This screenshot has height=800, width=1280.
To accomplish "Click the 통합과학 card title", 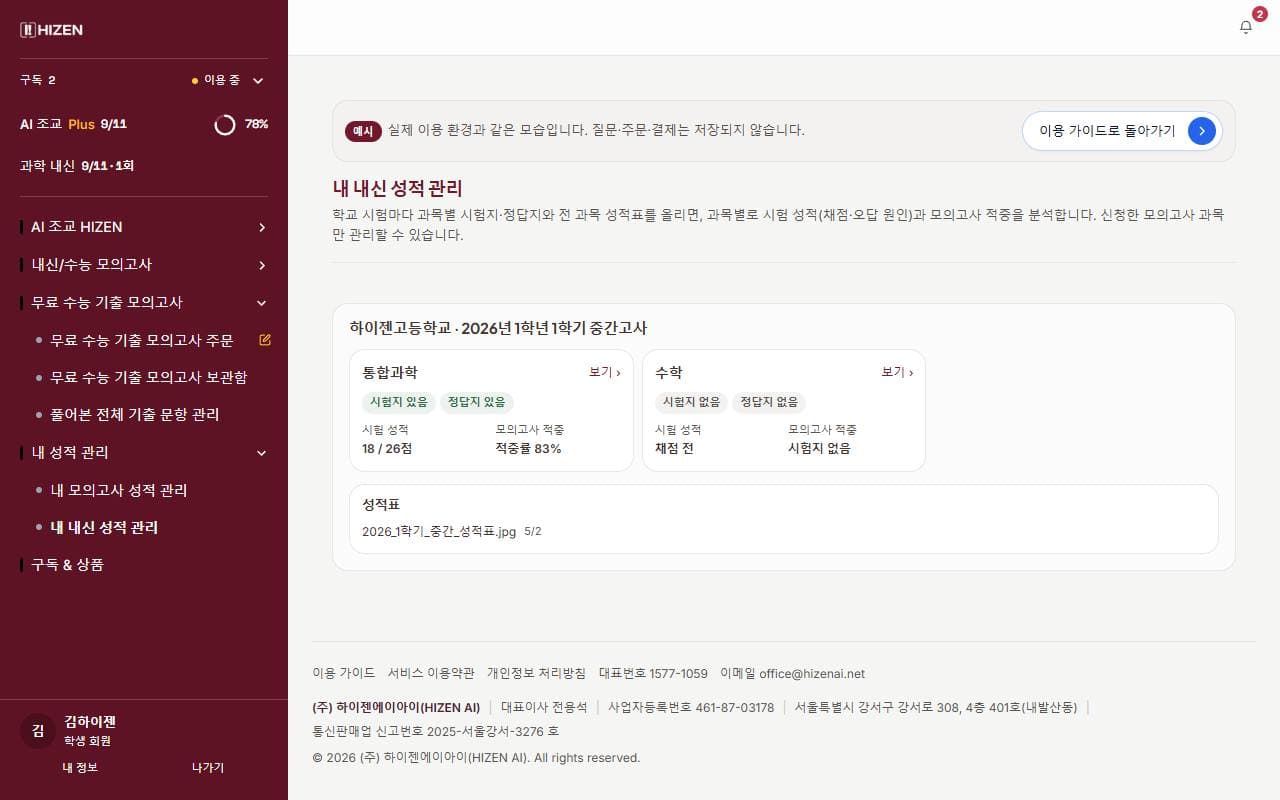I will (390, 372).
